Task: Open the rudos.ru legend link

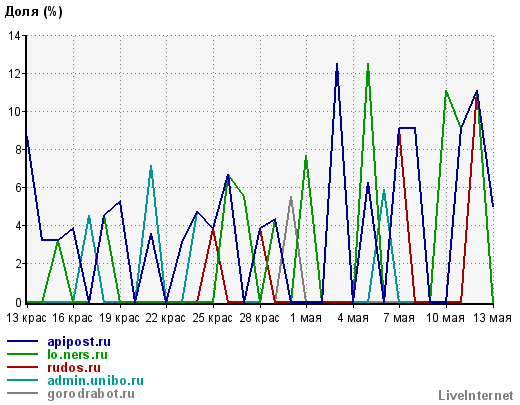Action: click(74, 368)
